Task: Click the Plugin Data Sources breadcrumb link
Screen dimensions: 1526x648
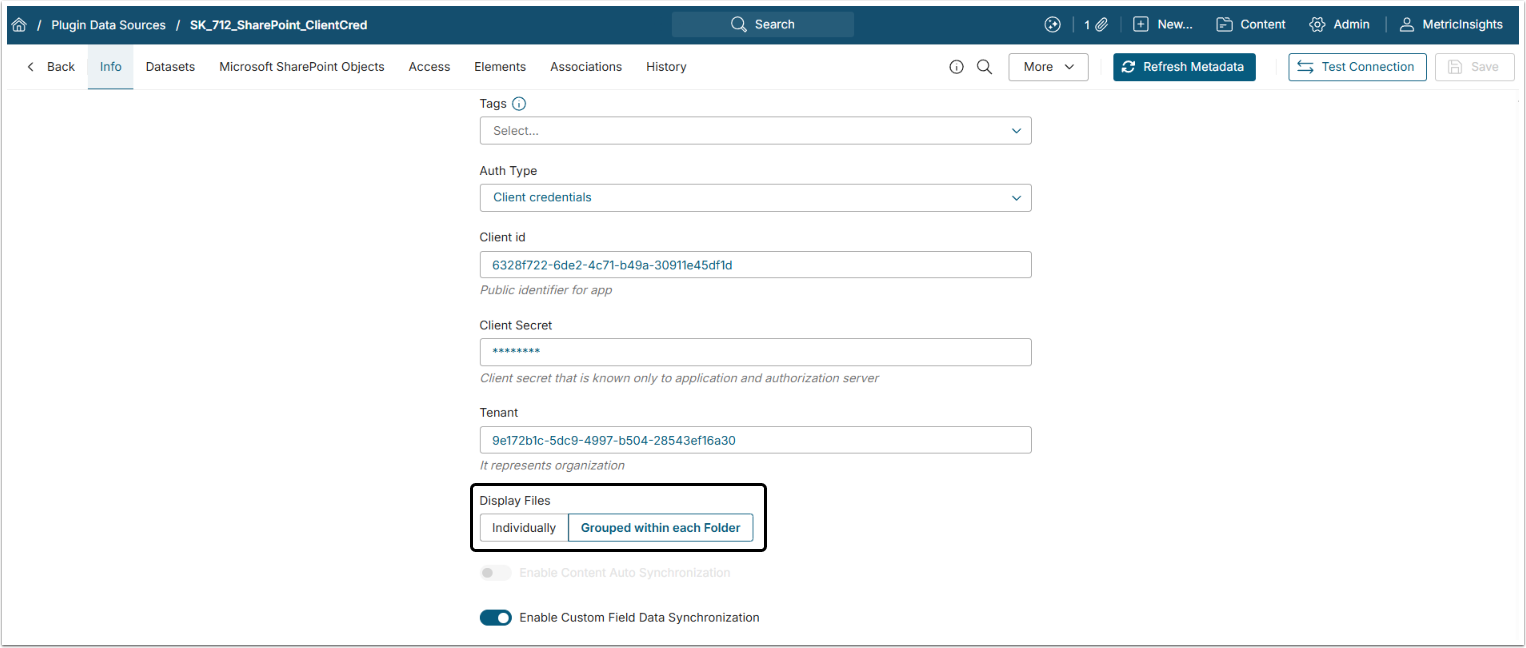Action: (108, 25)
